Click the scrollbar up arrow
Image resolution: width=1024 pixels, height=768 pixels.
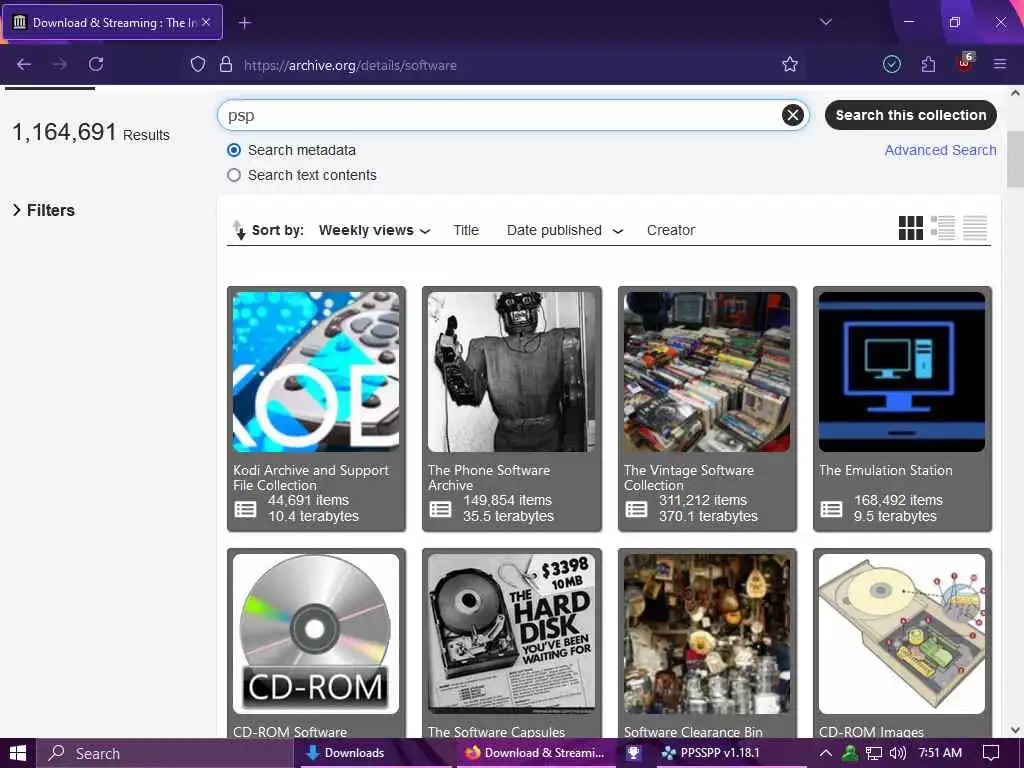(1016, 93)
